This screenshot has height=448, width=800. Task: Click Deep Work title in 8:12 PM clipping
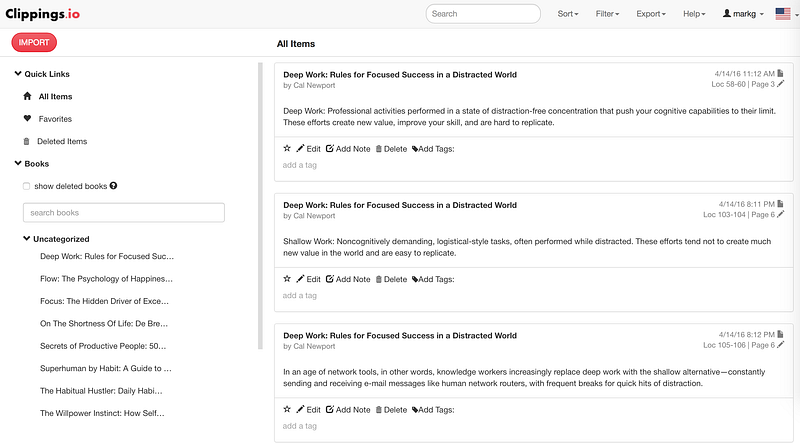coord(400,336)
